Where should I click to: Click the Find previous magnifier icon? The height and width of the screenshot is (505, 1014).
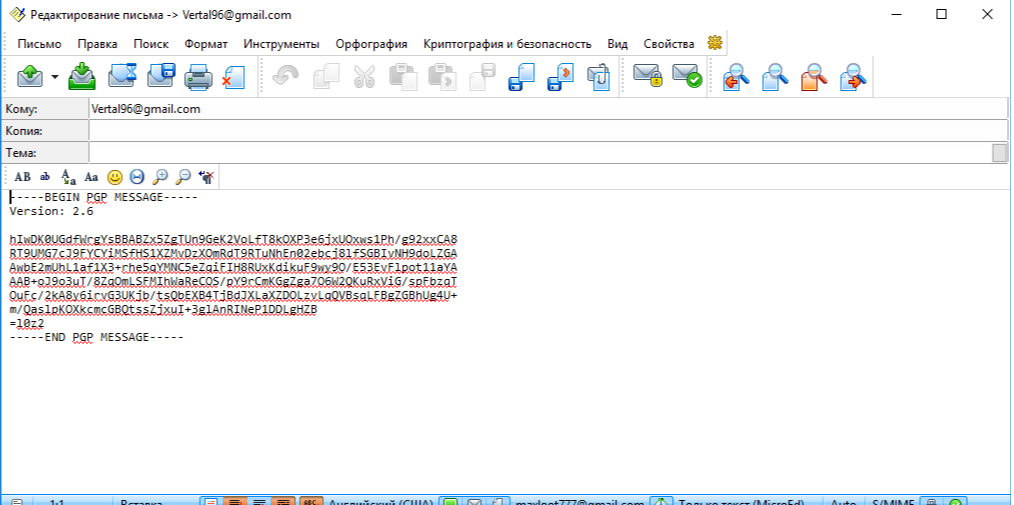[x=736, y=76]
